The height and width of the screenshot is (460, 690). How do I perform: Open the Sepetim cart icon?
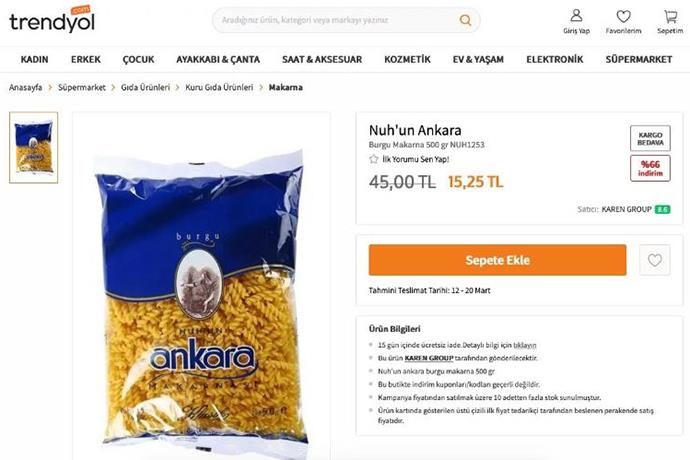click(x=670, y=16)
